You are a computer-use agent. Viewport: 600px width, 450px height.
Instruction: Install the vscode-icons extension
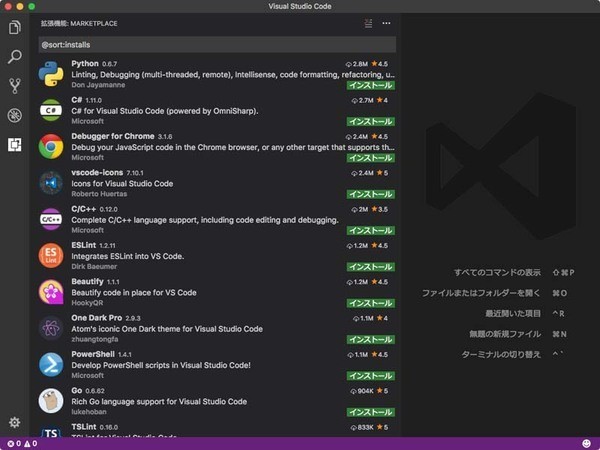pyautogui.click(x=371, y=194)
